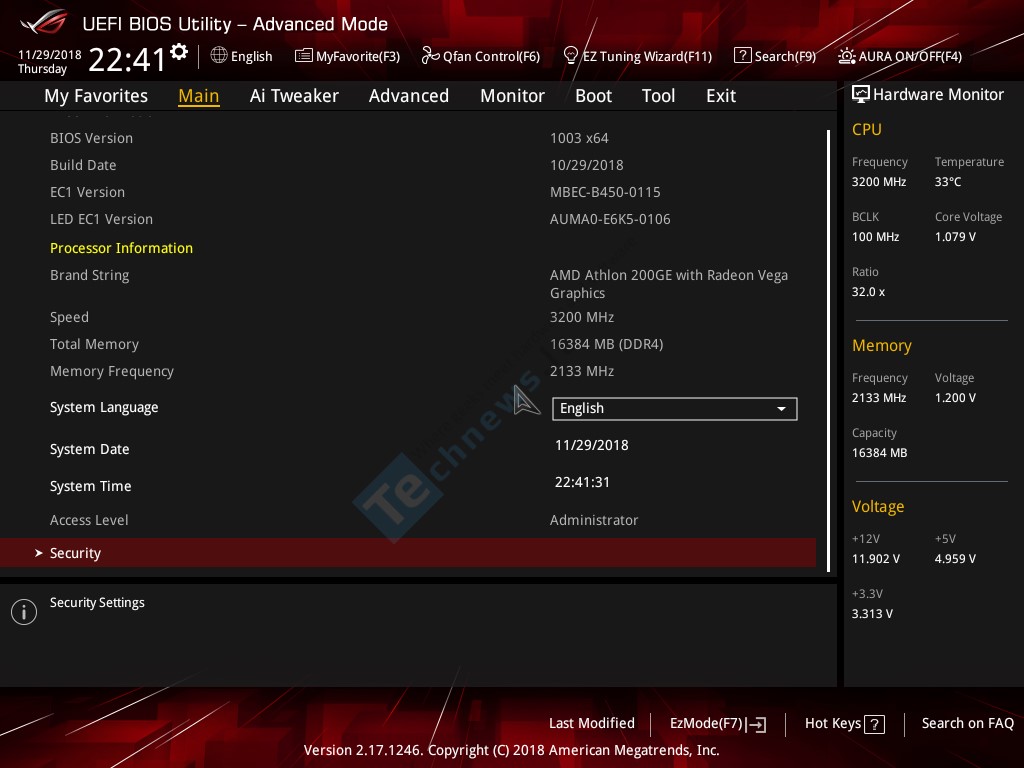The width and height of the screenshot is (1024, 768).
Task: Click the settings gear next to clock
Action: [179, 52]
